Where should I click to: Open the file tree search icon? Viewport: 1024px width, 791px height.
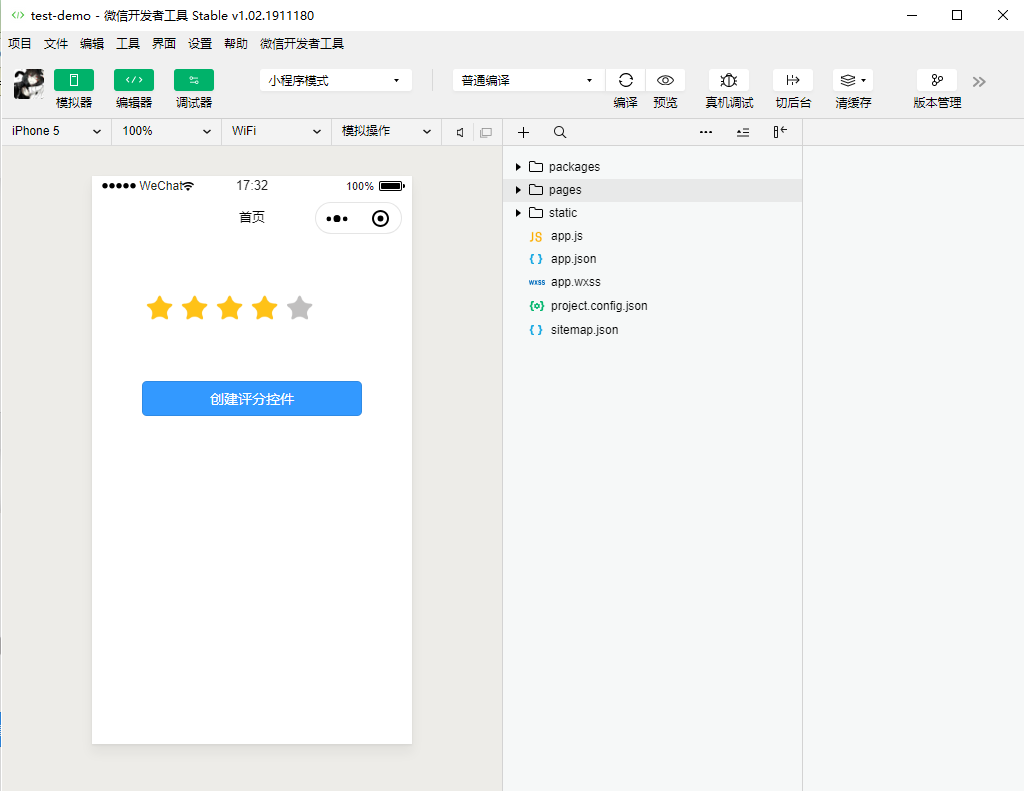click(x=559, y=132)
